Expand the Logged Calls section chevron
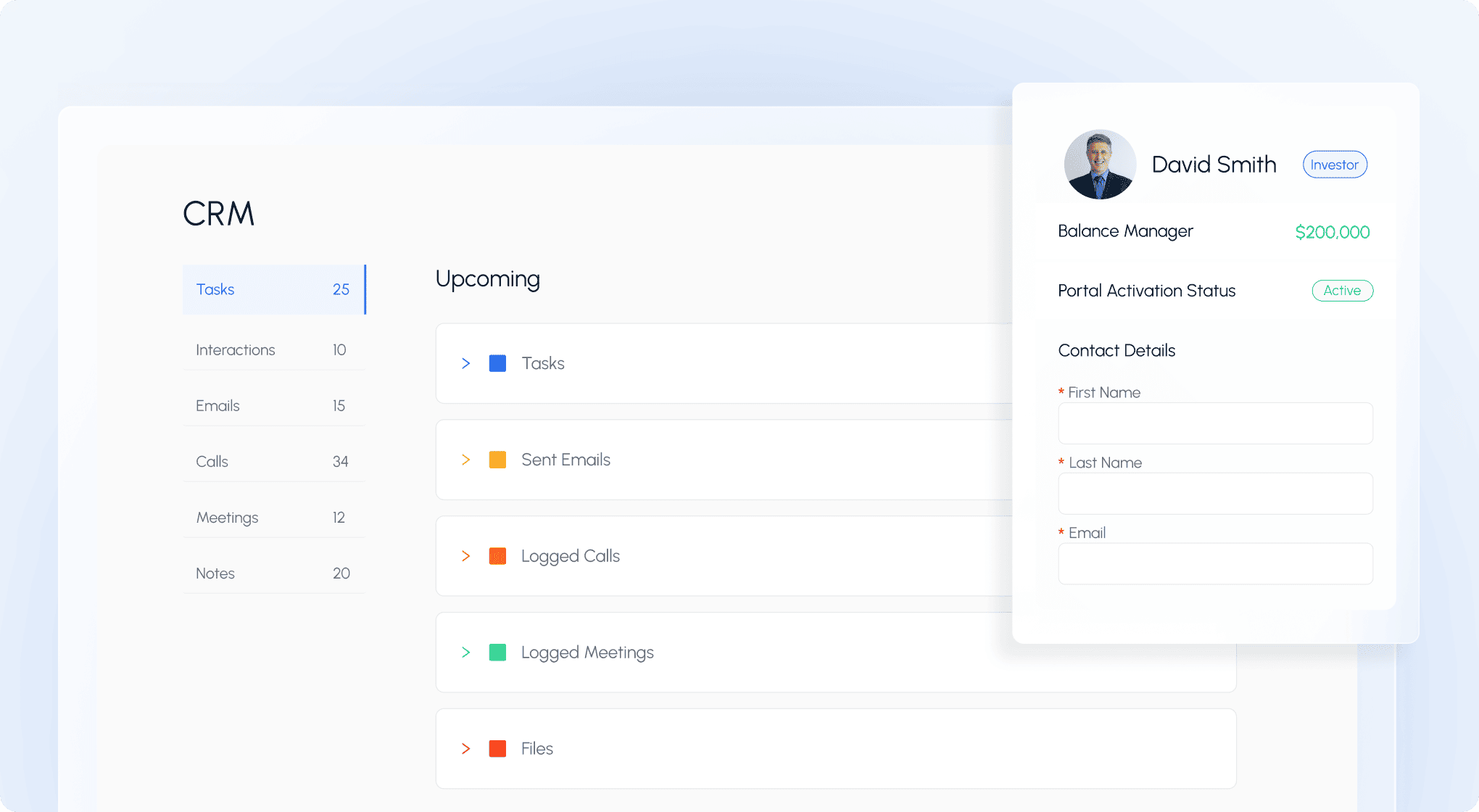1479x812 pixels. tap(465, 556)
